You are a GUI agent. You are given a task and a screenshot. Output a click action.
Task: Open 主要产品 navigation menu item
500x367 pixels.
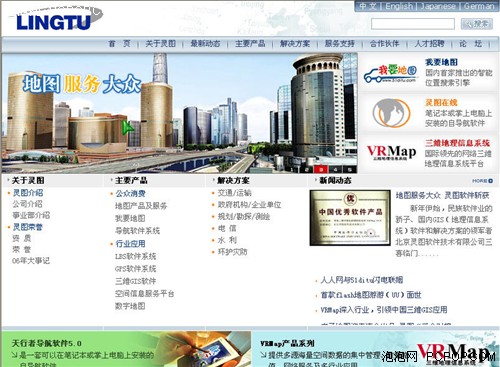click(250, 44)
